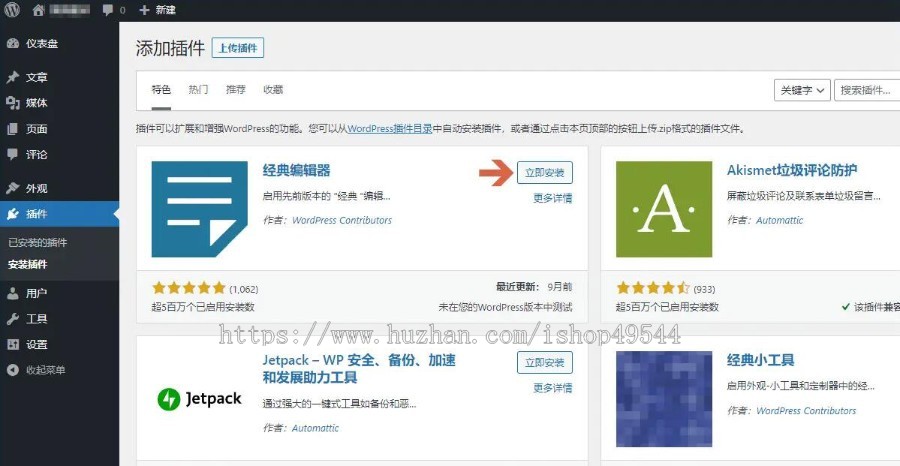Click the 用户 user icon

(13, 293)
